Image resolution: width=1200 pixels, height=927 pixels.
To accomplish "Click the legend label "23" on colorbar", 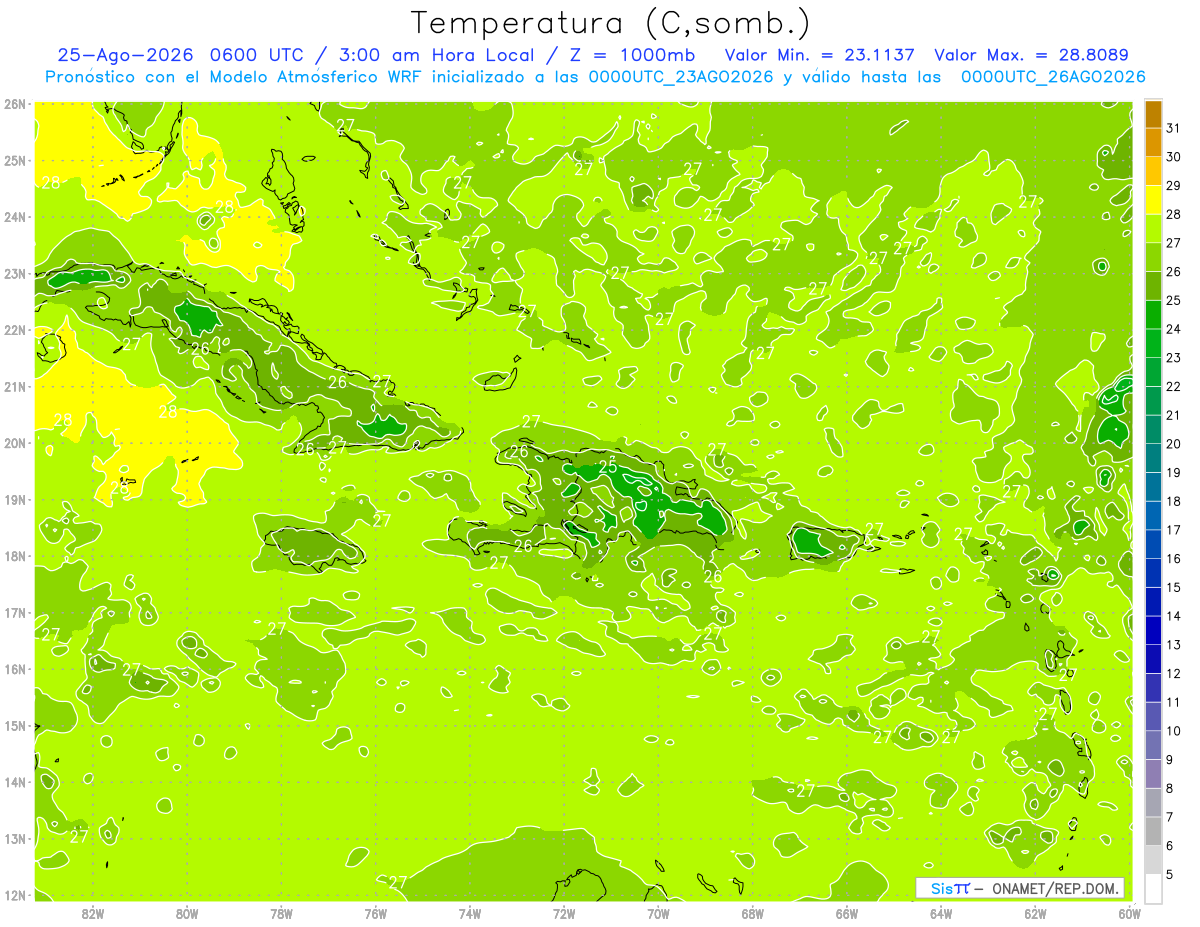I will click(1174, 357).
